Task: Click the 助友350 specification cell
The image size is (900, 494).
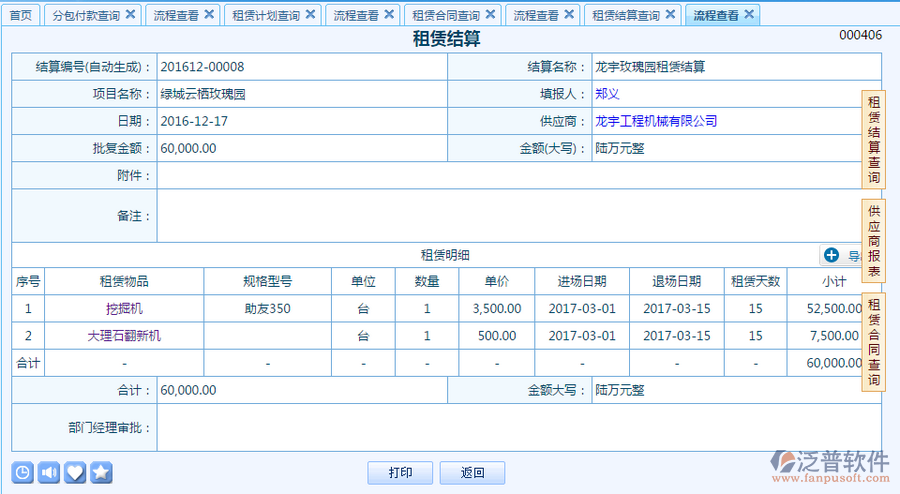Action: click(267, 309)
